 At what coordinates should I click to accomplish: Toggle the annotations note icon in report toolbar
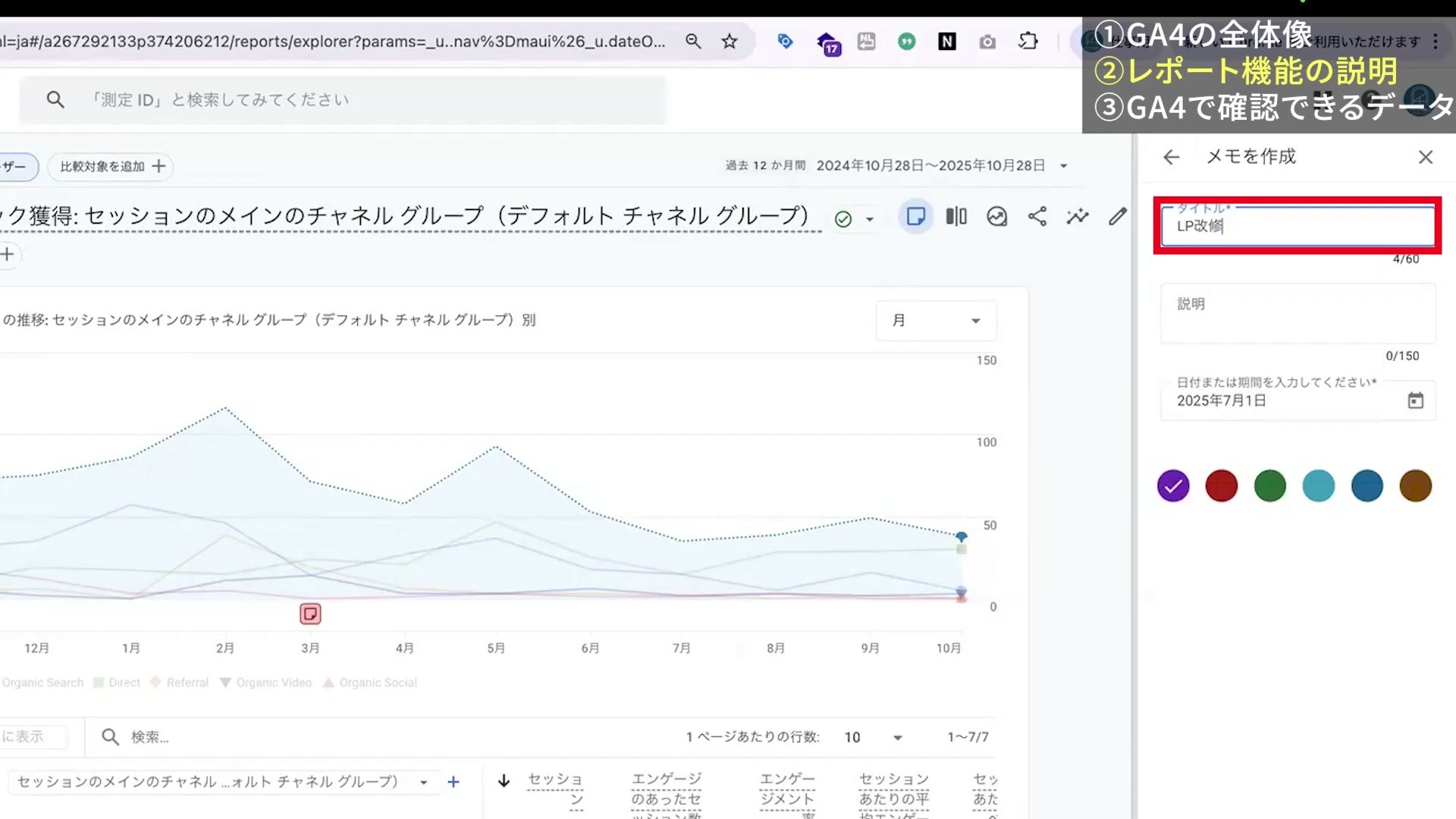915,216
